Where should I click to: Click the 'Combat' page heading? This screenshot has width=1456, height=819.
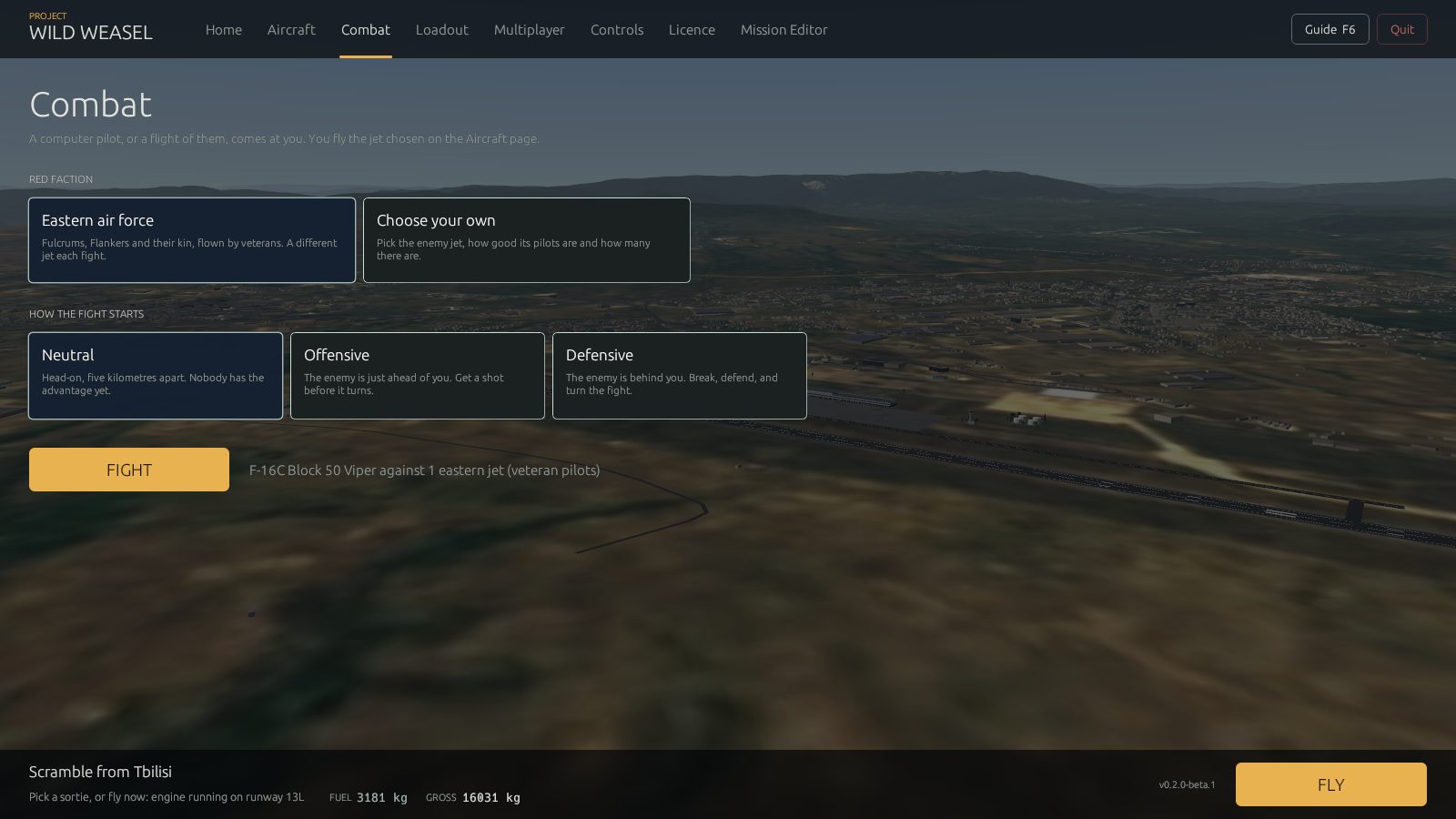91,105
